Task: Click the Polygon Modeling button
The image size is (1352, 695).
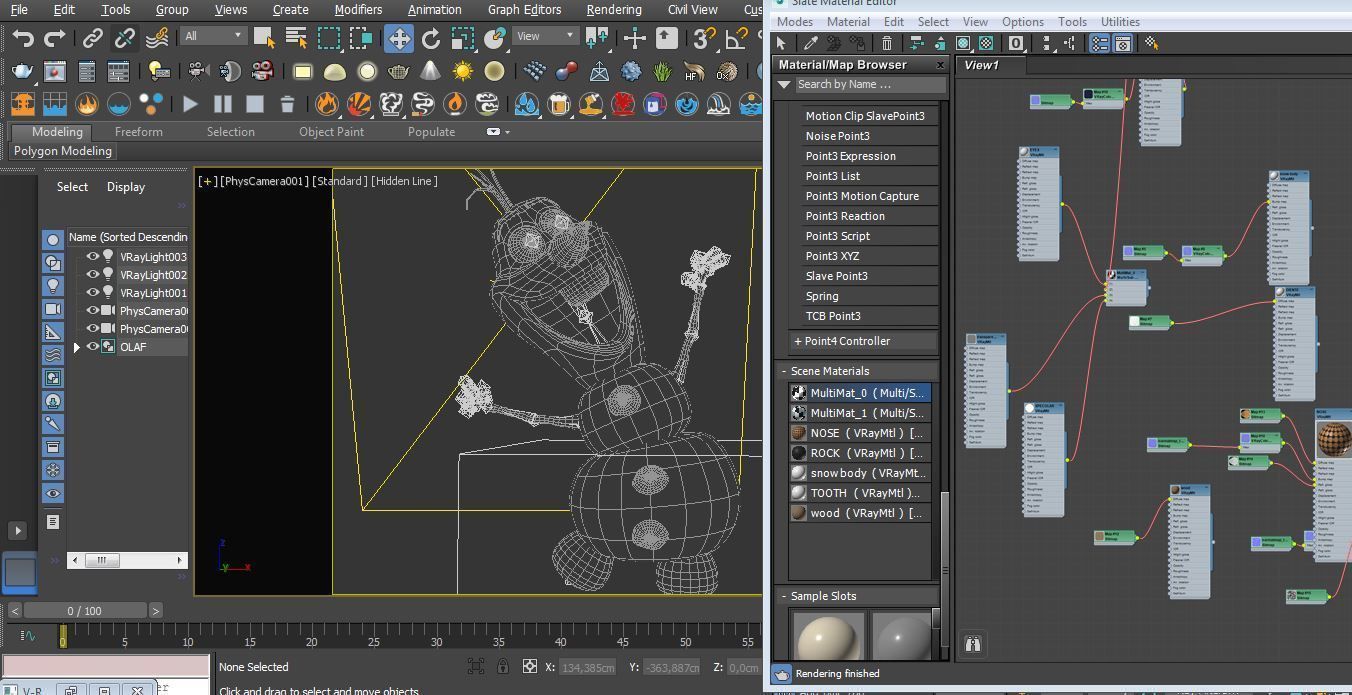Action: [62, 151]
